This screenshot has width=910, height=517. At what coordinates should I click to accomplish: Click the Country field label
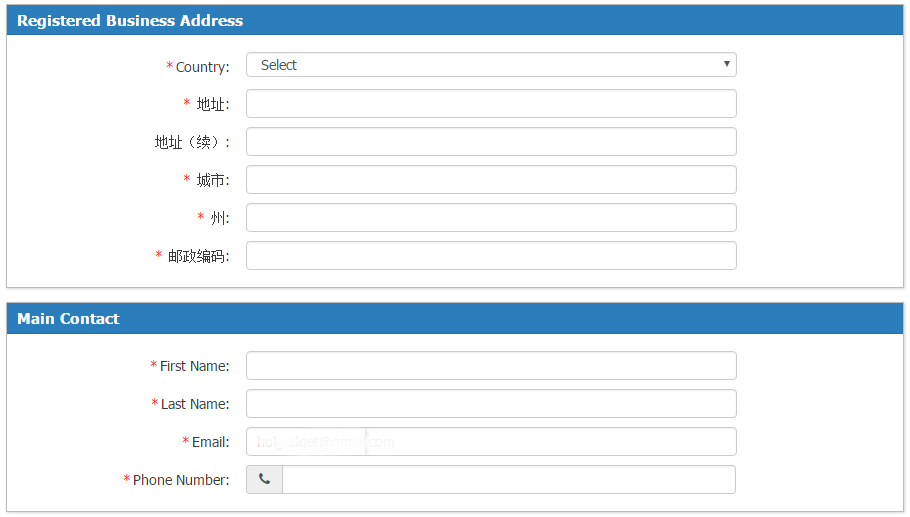coord(202,67)
